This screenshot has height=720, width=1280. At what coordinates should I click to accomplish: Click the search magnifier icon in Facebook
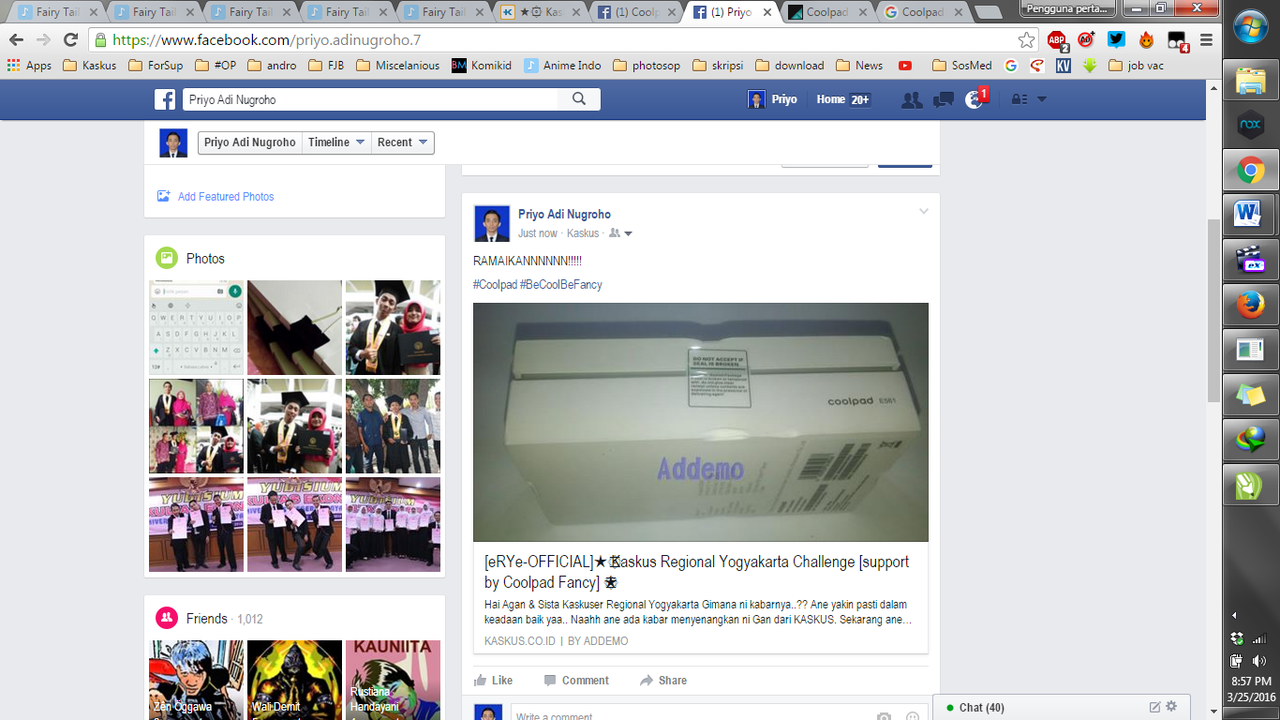579,99
